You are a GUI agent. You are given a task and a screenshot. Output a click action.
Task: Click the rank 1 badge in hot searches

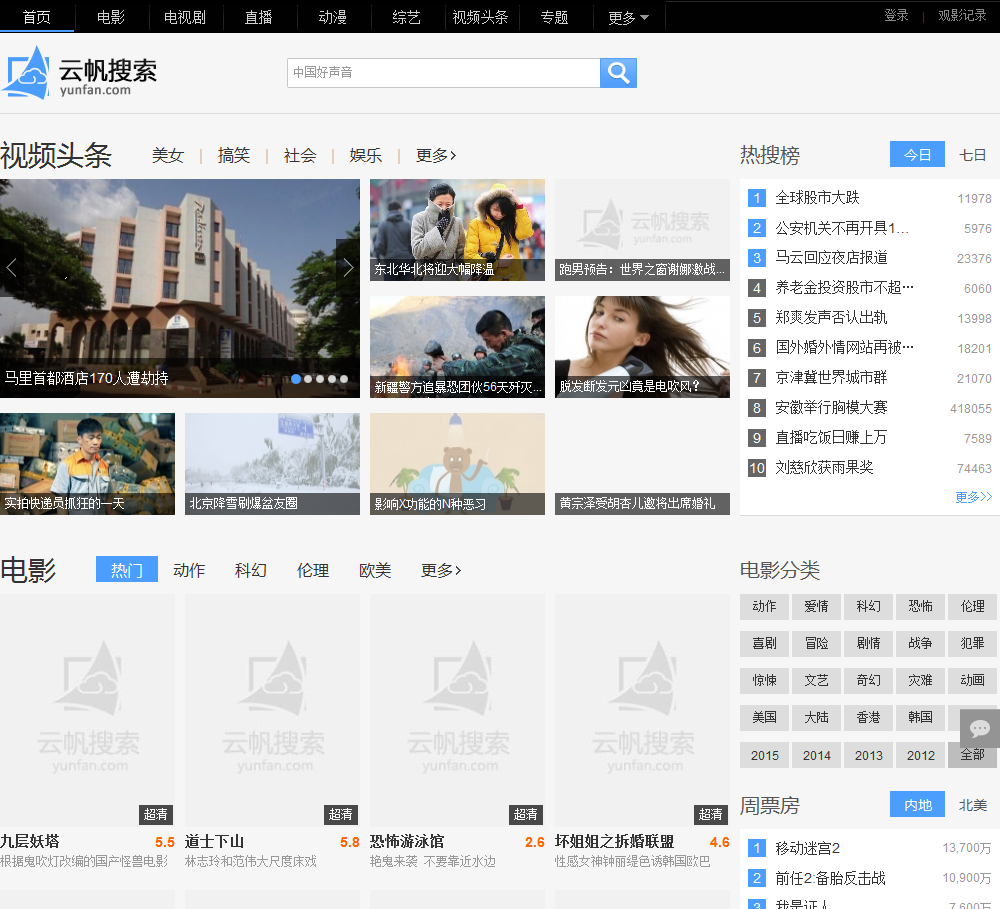[757, 198]
